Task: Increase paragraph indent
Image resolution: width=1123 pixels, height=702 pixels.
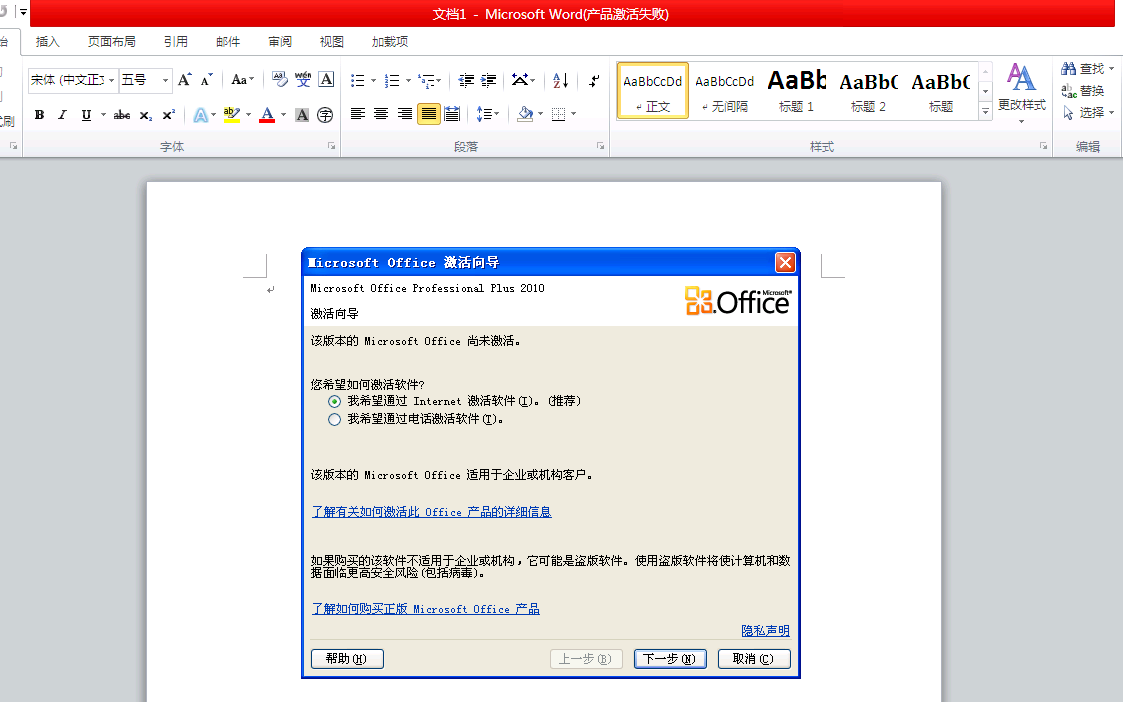Action: click(x=488, y=80)
